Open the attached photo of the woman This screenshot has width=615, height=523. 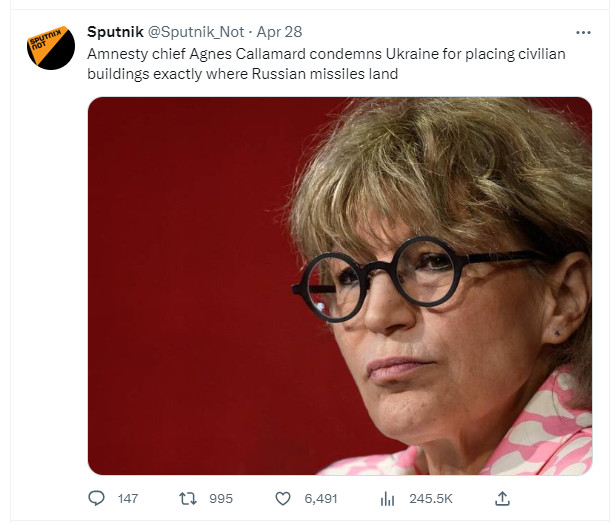[x=340, y=285]
